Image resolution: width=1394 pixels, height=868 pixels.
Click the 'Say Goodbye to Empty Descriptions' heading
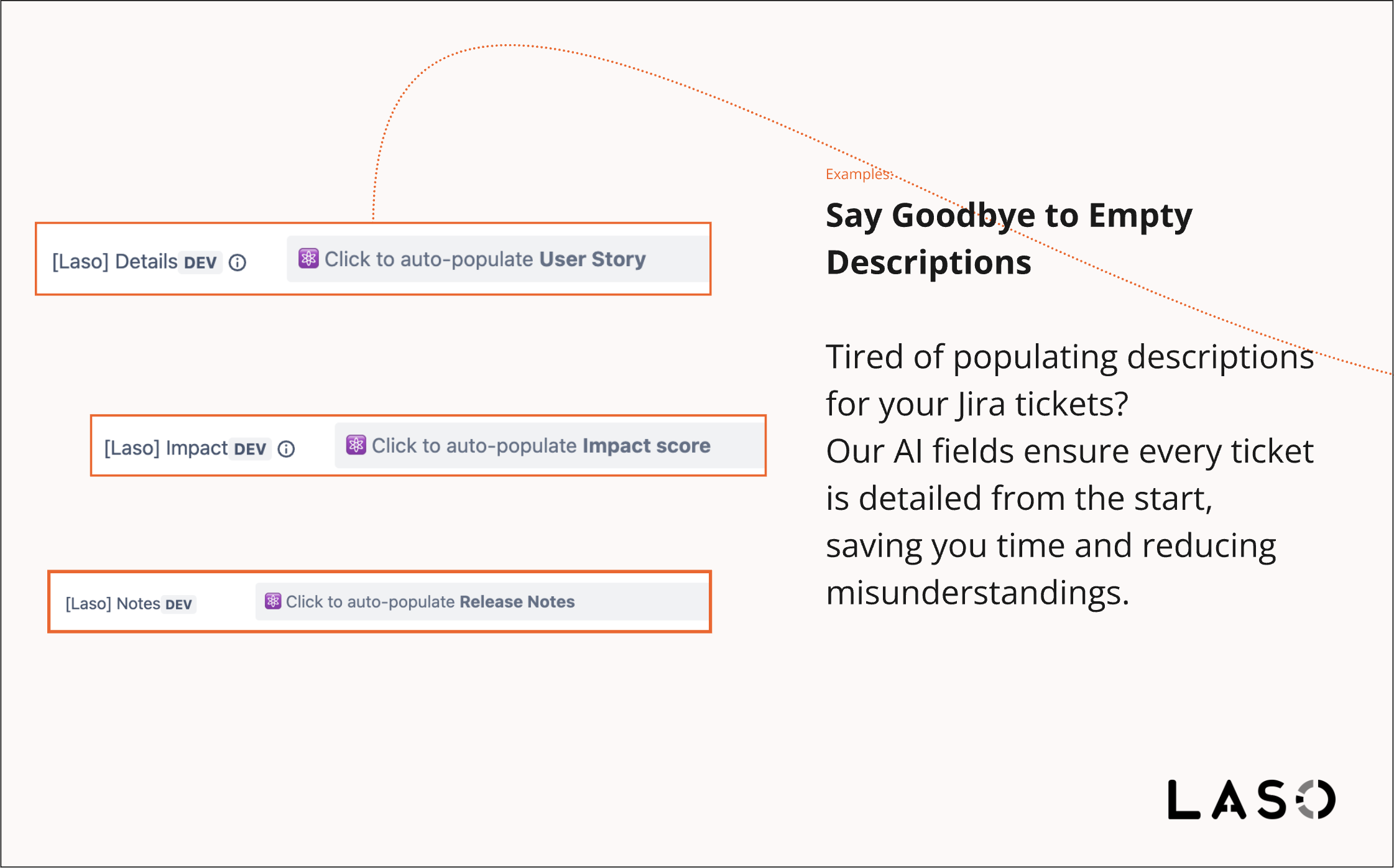point(1009,239)
